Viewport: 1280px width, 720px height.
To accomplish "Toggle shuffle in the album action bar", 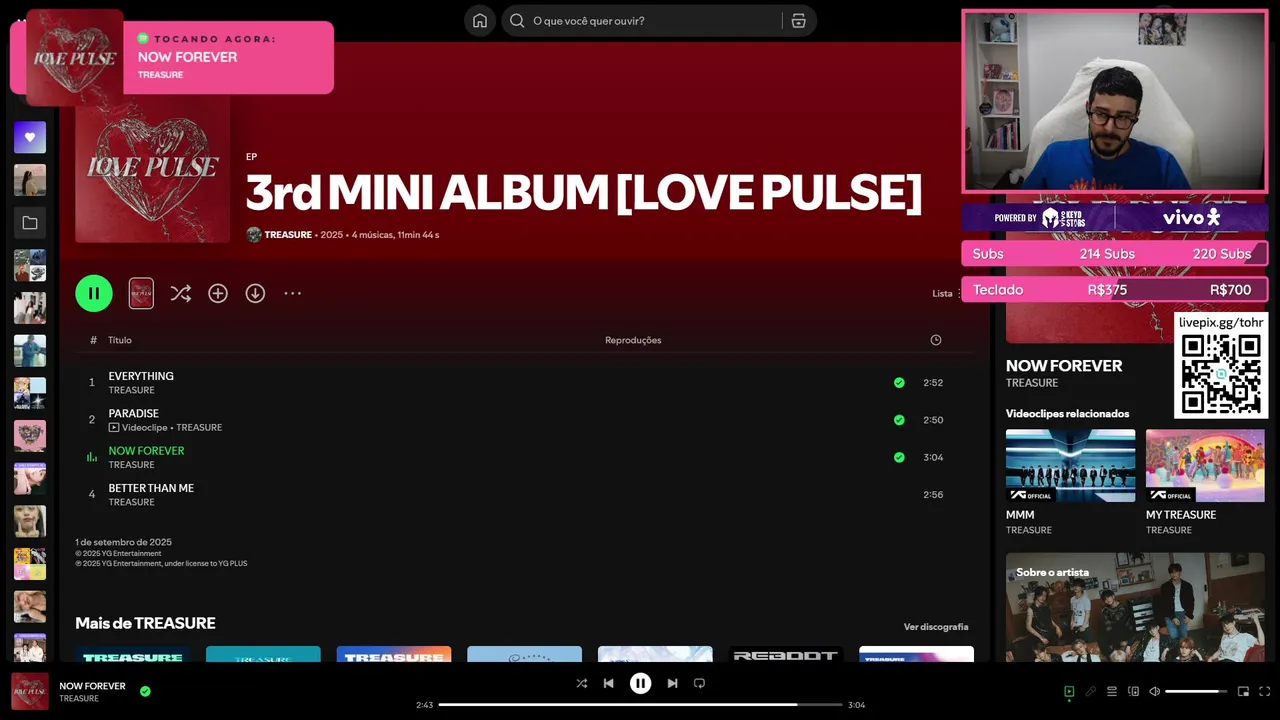I will [180, 293].
